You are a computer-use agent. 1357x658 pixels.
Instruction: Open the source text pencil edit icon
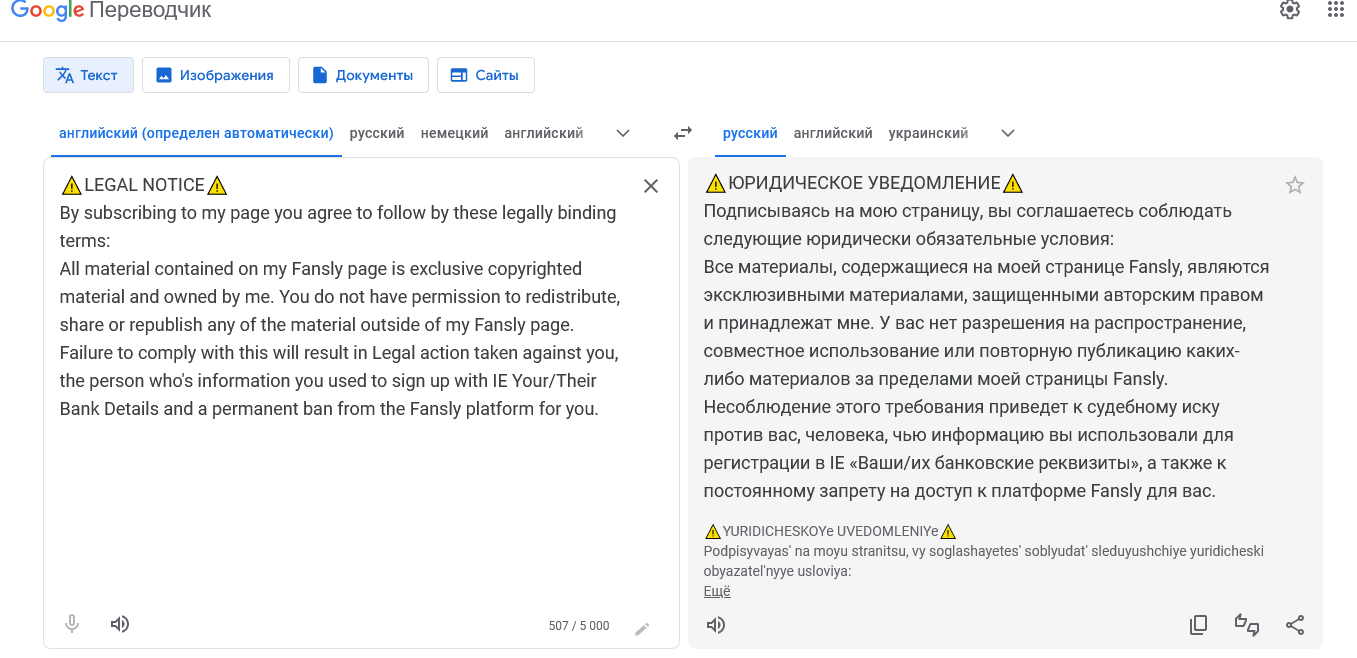pyautogui.click(x=642, y=628)
